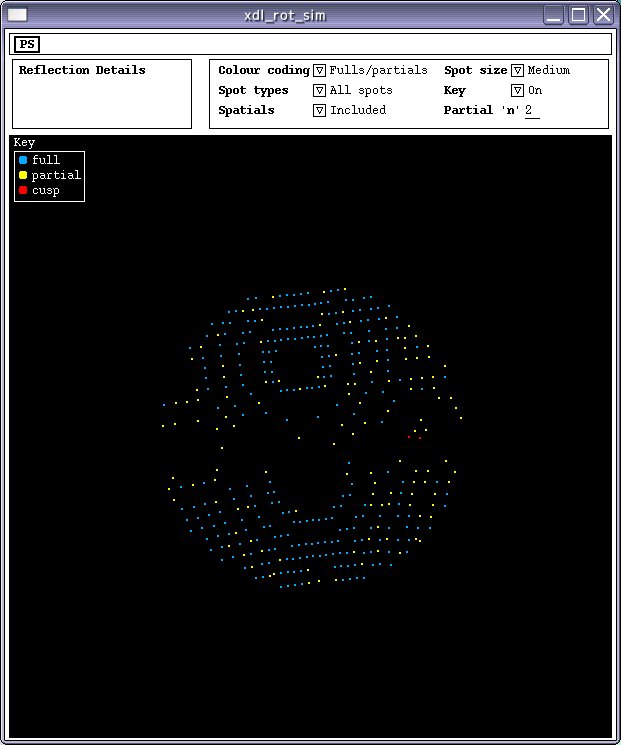Click the xdl_rot_sim title bar text

click(284, 15)
